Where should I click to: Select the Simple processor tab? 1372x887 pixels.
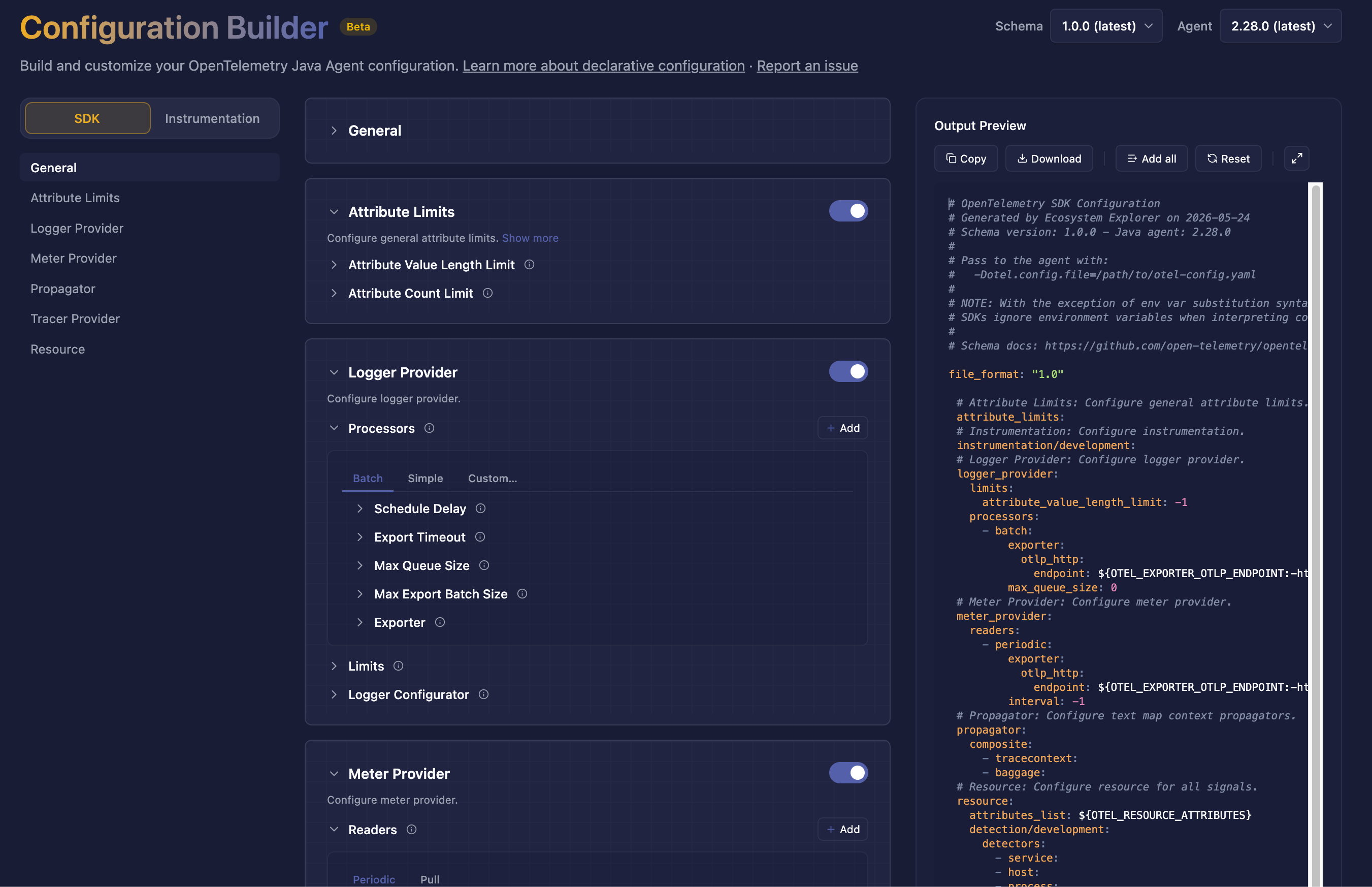click(x=426, y=478)
